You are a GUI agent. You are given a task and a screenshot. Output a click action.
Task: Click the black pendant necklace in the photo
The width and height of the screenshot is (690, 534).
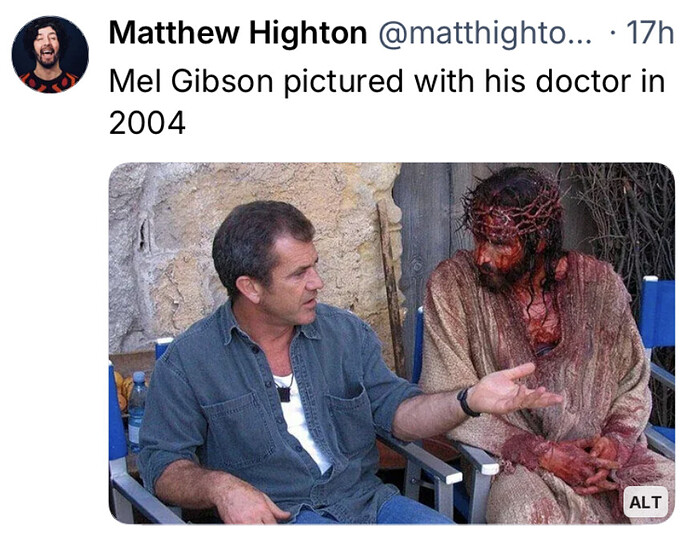pos(284,394)
